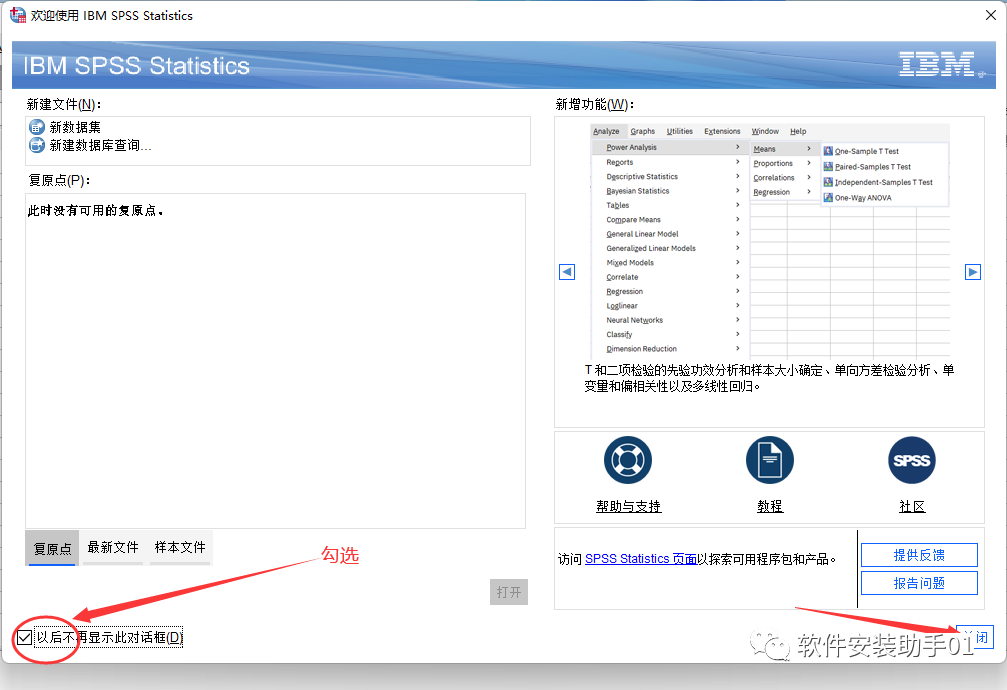1007x690 pixels.
Task: Open the 社区 SPSS round icon
Action: coord(911,460)
